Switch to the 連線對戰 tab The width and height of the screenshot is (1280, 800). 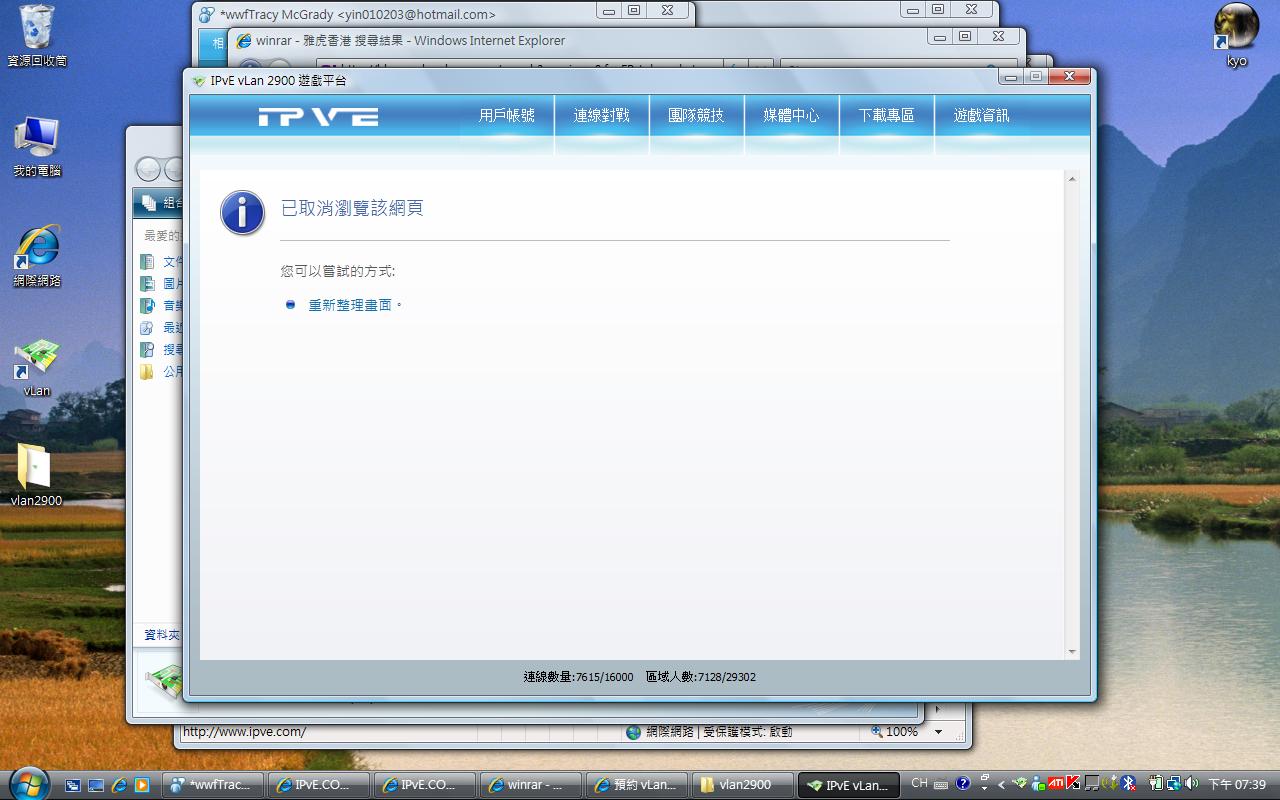tap(602, 116)
